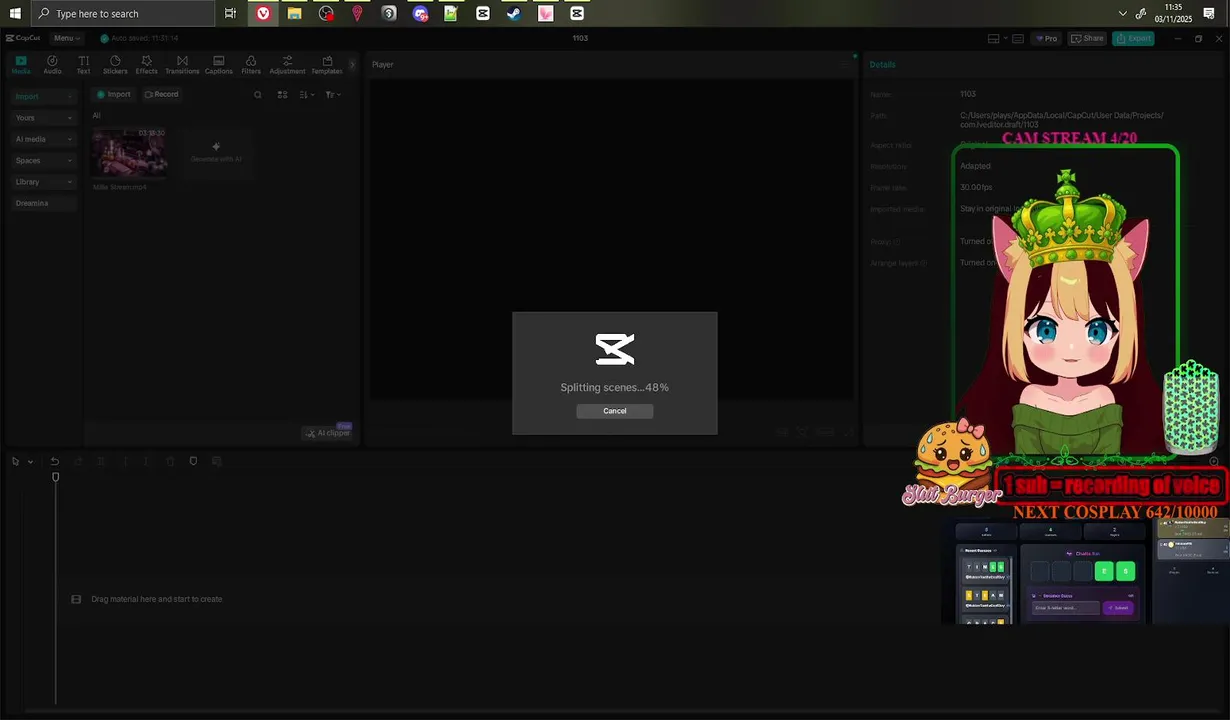
Task: Click the timeline selection cursor tool
Action: click(16, 461)
